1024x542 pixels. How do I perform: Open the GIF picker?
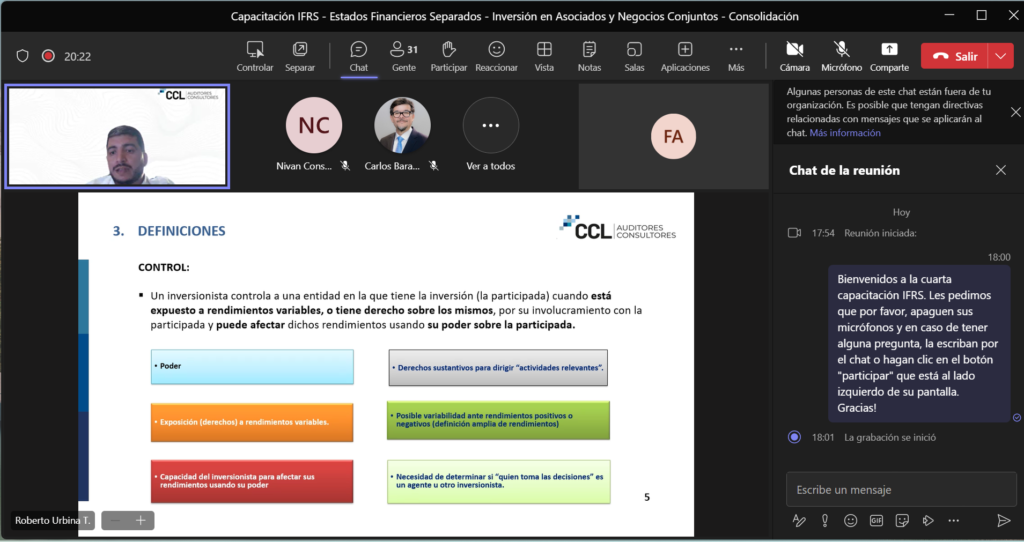point(876,520)
